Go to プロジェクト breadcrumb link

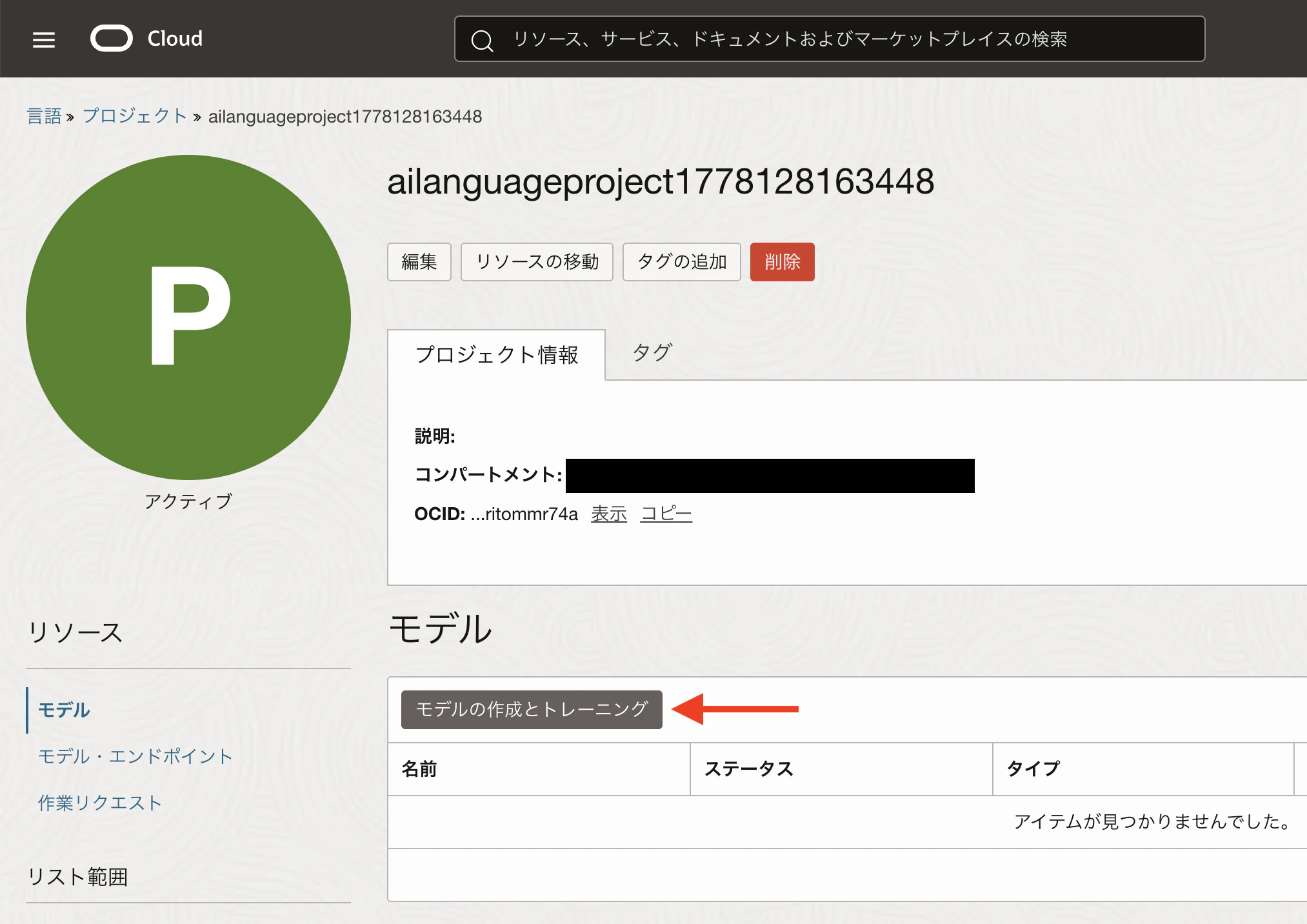[x=135, y=116]
